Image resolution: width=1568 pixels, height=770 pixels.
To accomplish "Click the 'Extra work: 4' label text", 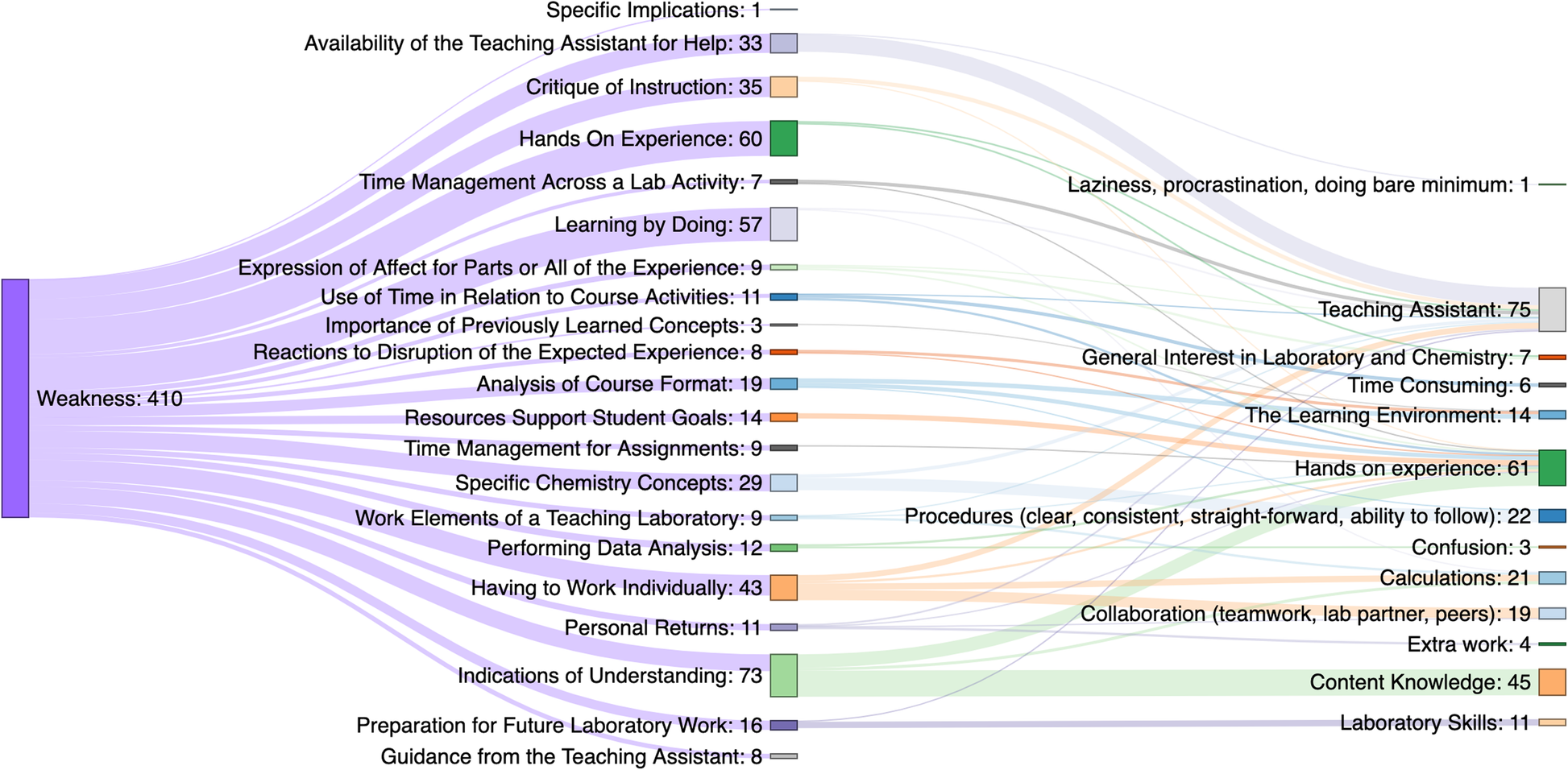I will (1468, 644).
